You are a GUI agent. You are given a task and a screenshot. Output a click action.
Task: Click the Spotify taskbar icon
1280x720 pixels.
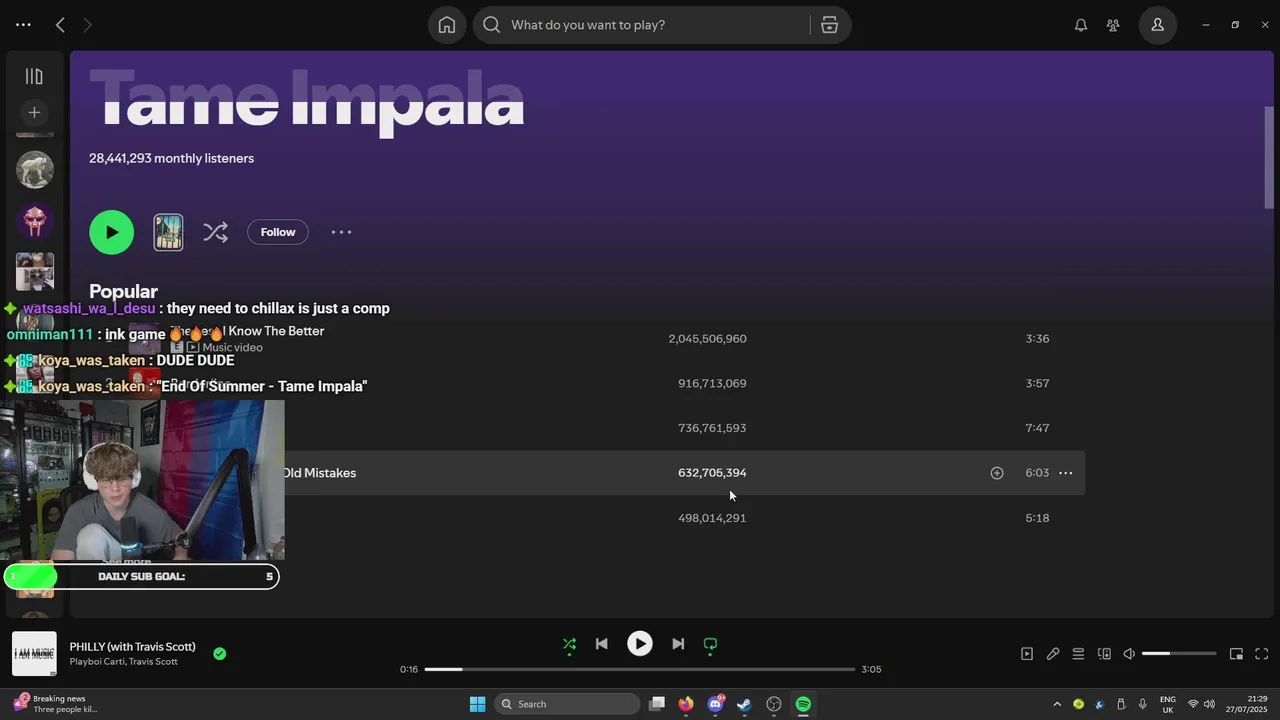[x=803, y=704]
